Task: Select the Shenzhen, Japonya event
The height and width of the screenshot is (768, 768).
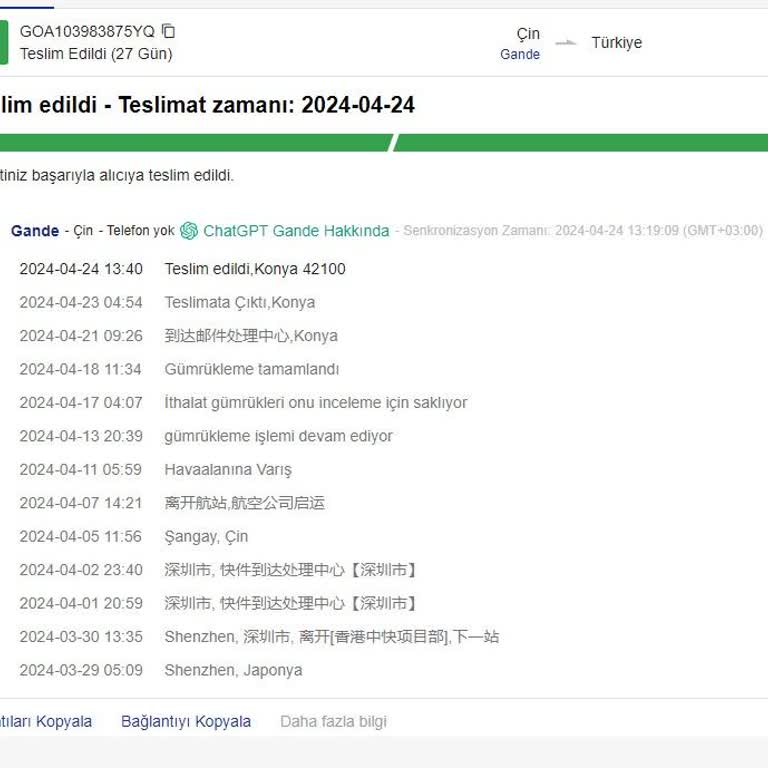Action: coord(233,670)
